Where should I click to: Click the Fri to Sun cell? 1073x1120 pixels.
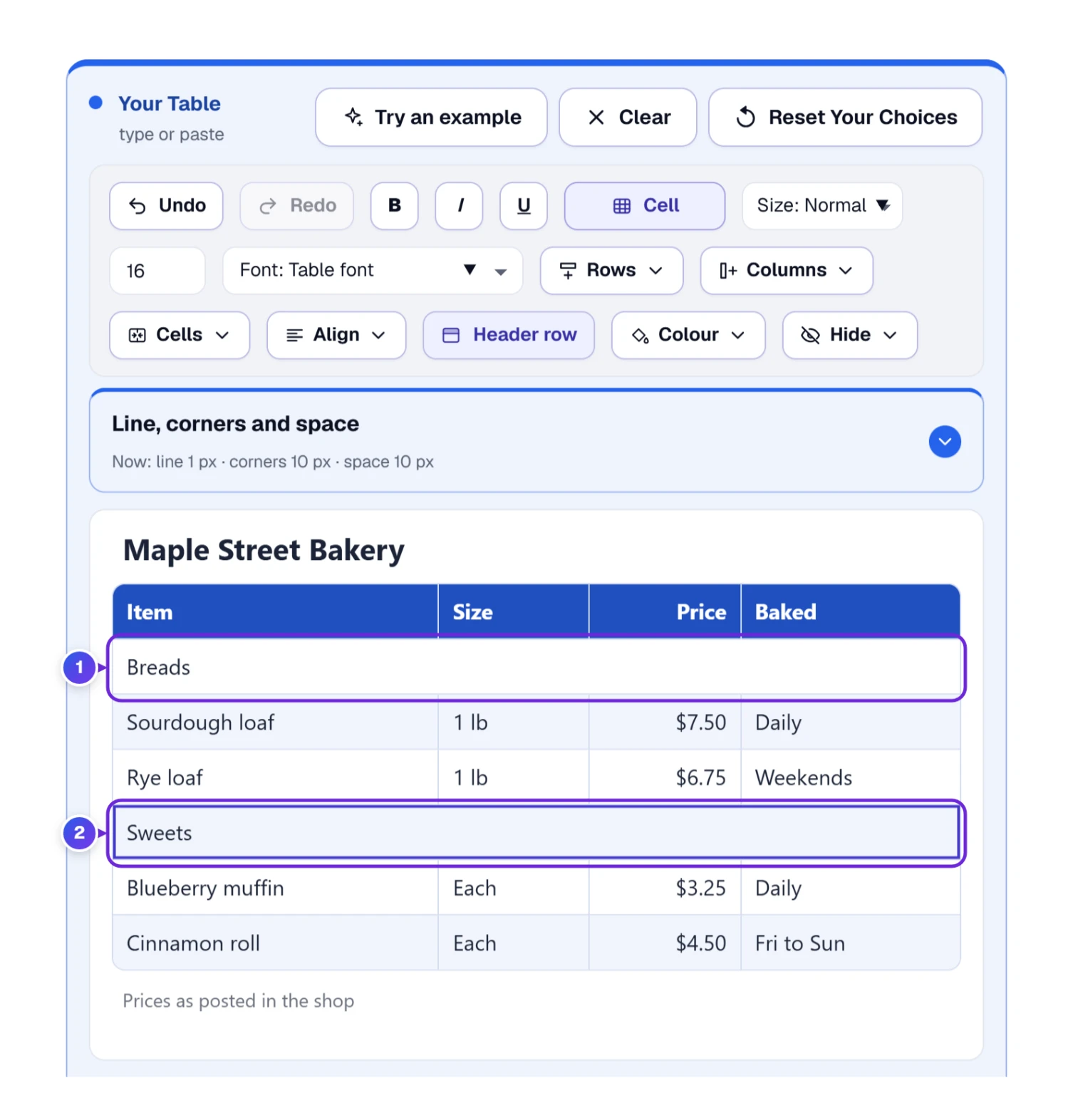point(851,943)
